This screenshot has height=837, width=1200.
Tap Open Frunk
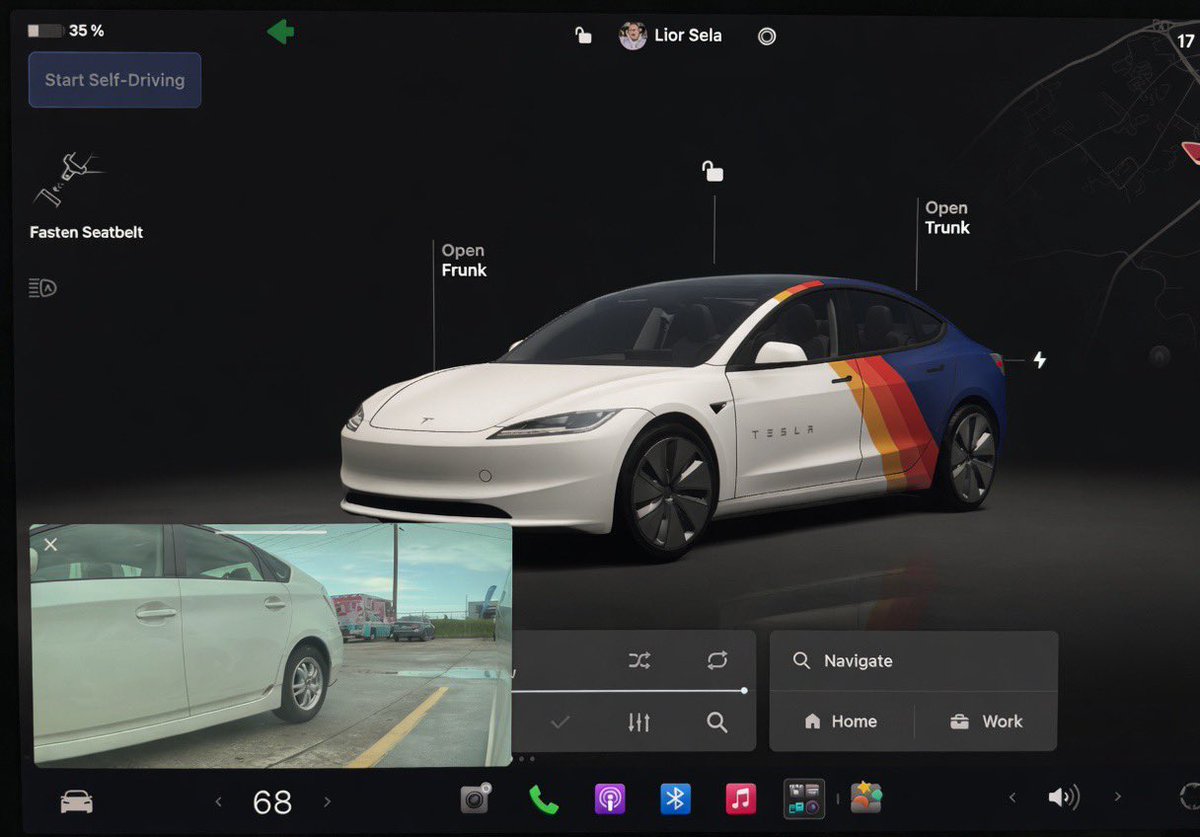pos(464,260)
